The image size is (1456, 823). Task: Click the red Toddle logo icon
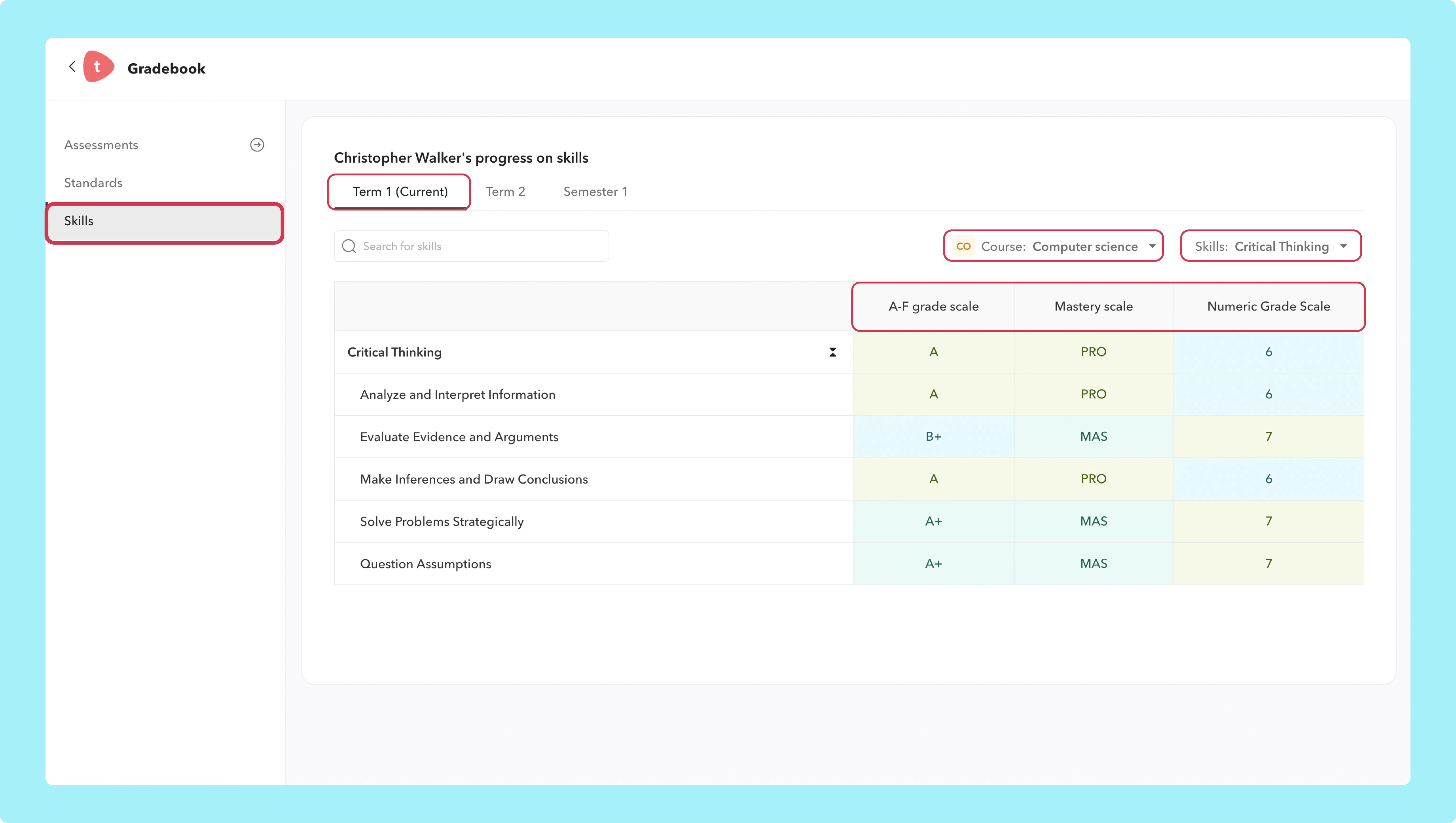[x=98, y=67]
